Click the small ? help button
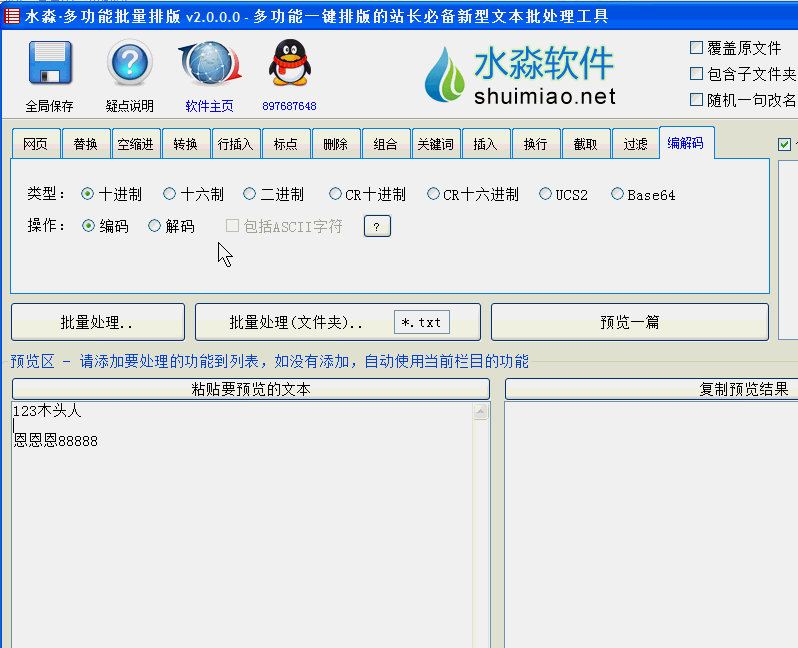Screen dimensions: 798x648 coord(376,227)
